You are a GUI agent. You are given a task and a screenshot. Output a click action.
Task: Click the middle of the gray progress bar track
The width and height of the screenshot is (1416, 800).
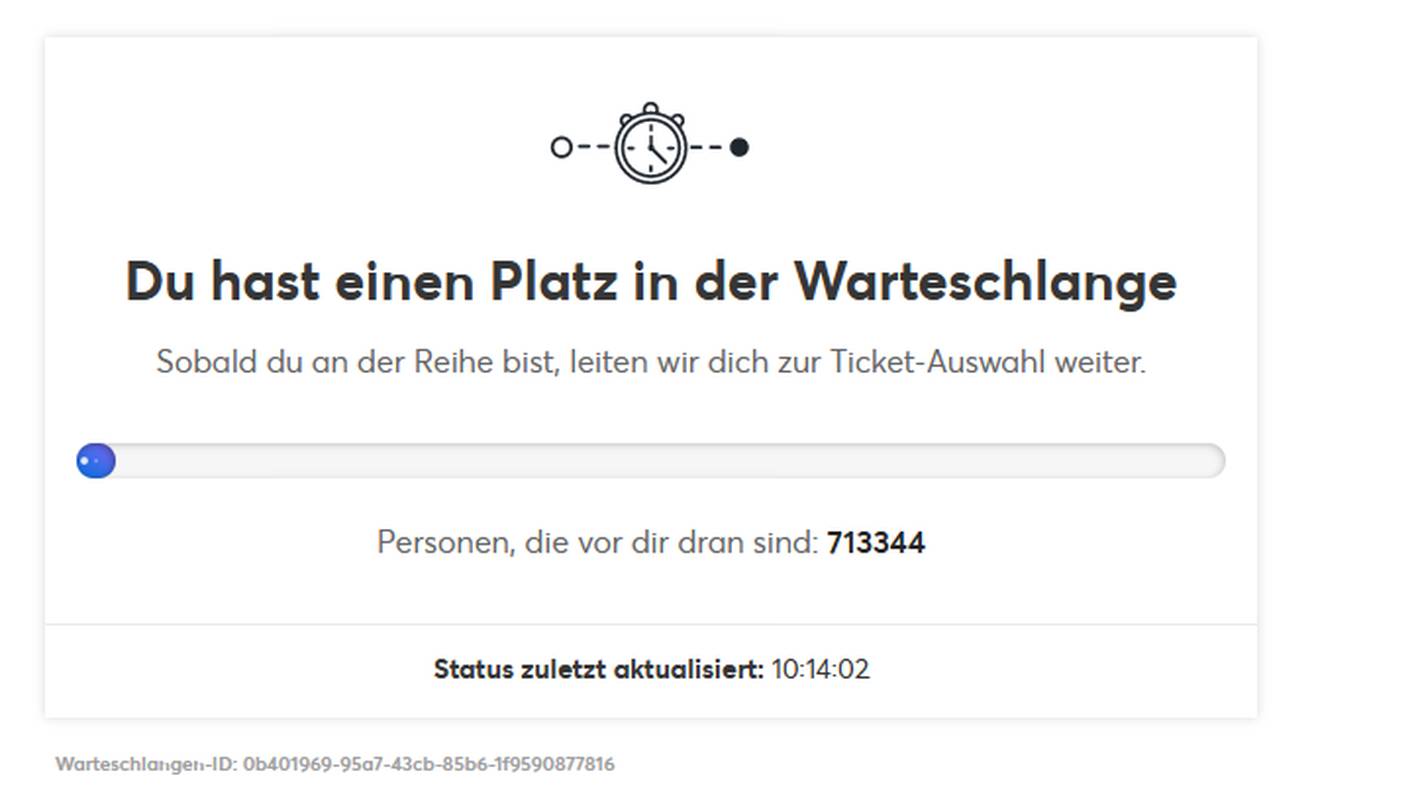[650, 461]
